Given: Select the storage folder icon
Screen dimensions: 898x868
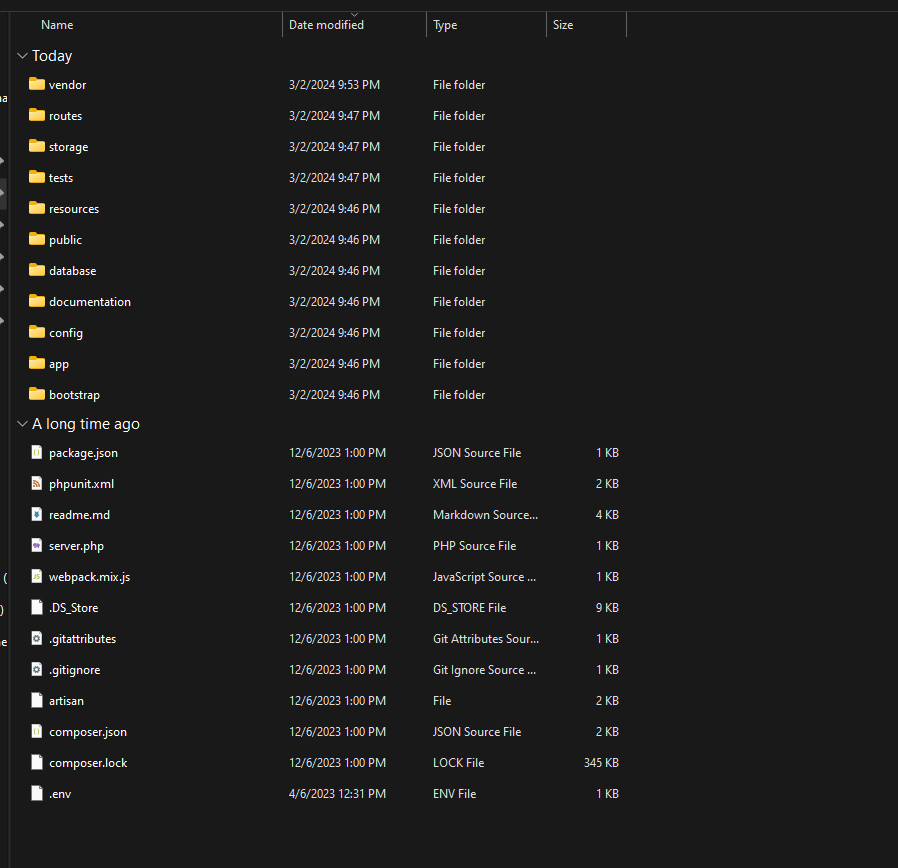Looking at the screenshot, I should (x=37, y=146).
